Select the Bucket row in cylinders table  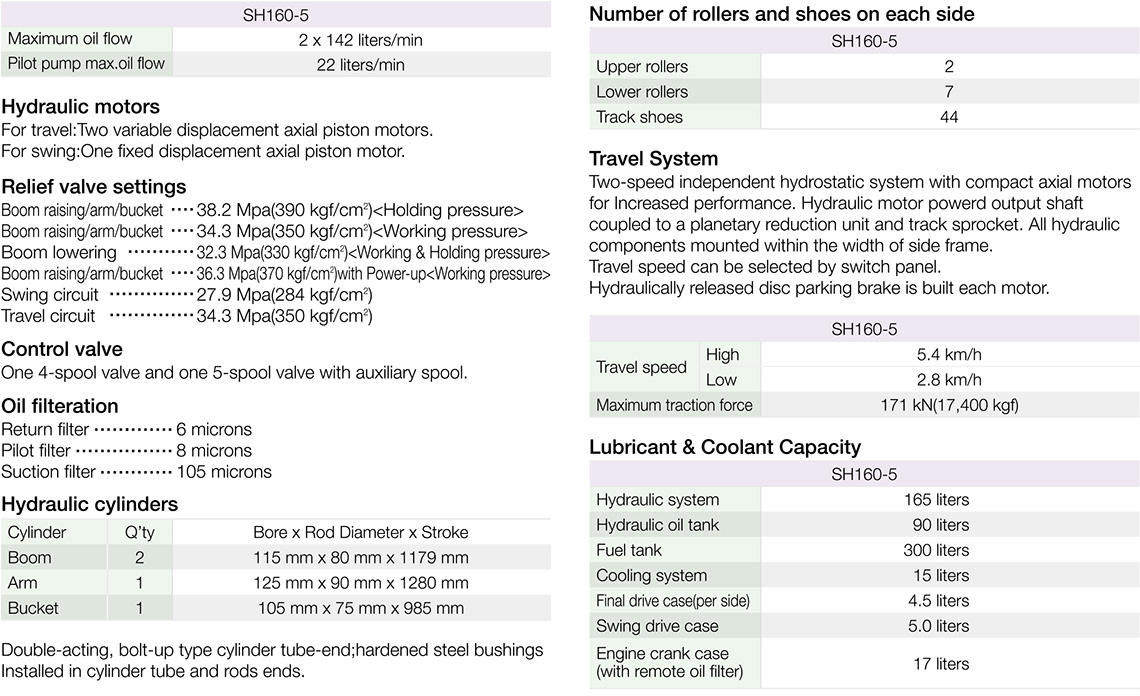coord(33,608)
